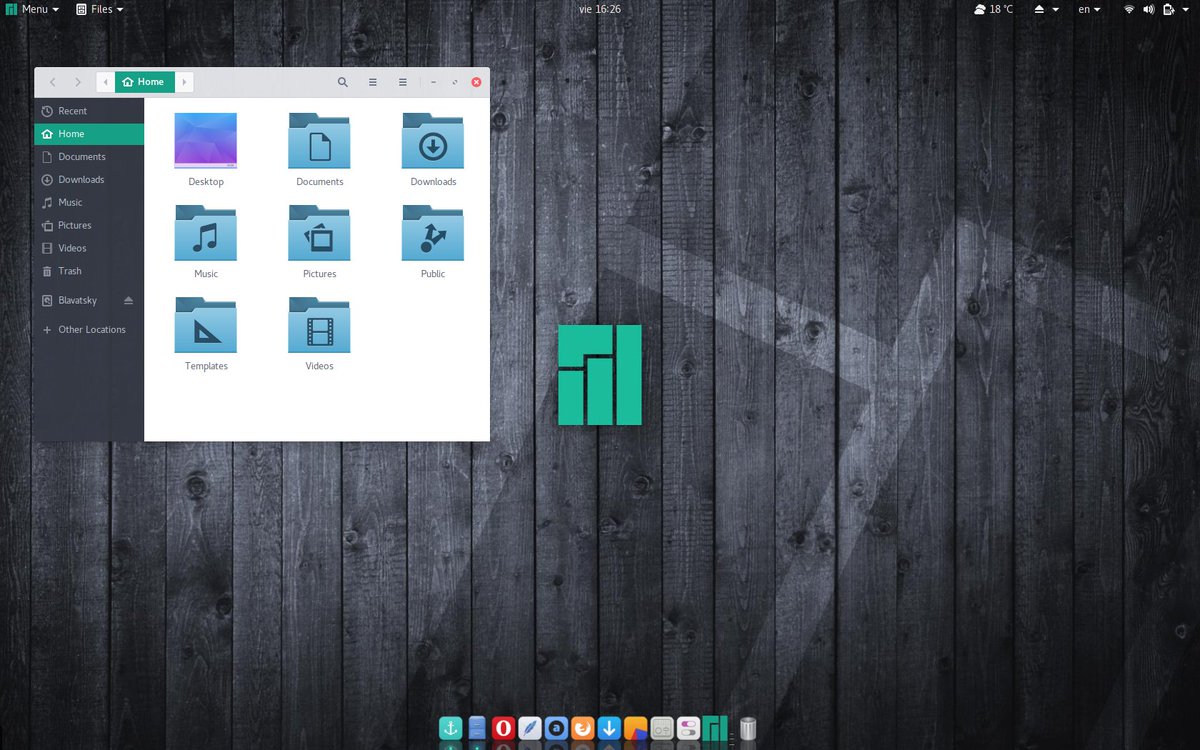1200x750 pixels.
Task: Eject the Blavatsky volume
Action: (x=128, y=300)
